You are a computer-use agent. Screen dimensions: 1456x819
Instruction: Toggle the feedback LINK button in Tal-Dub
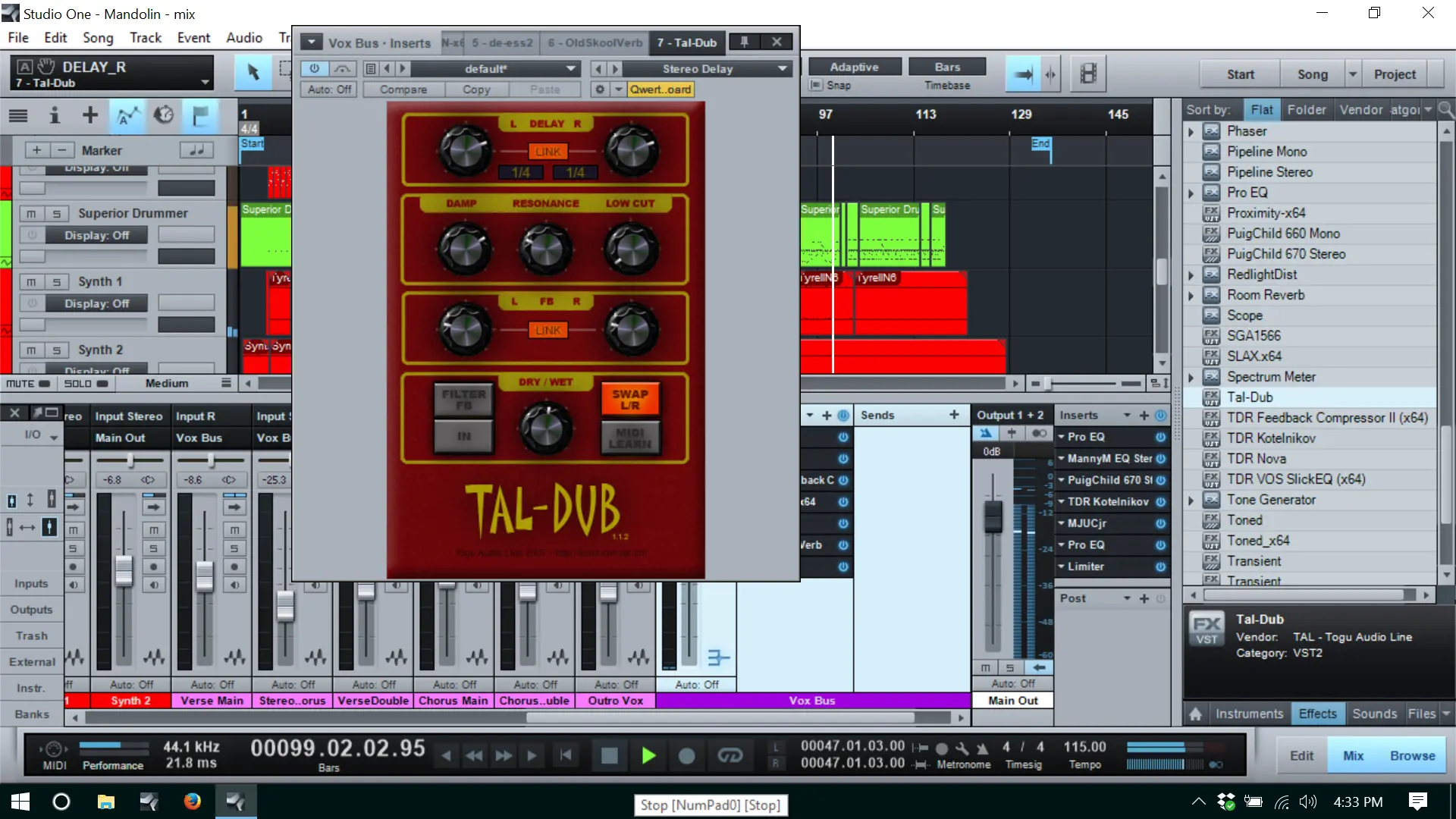point(548,331)
